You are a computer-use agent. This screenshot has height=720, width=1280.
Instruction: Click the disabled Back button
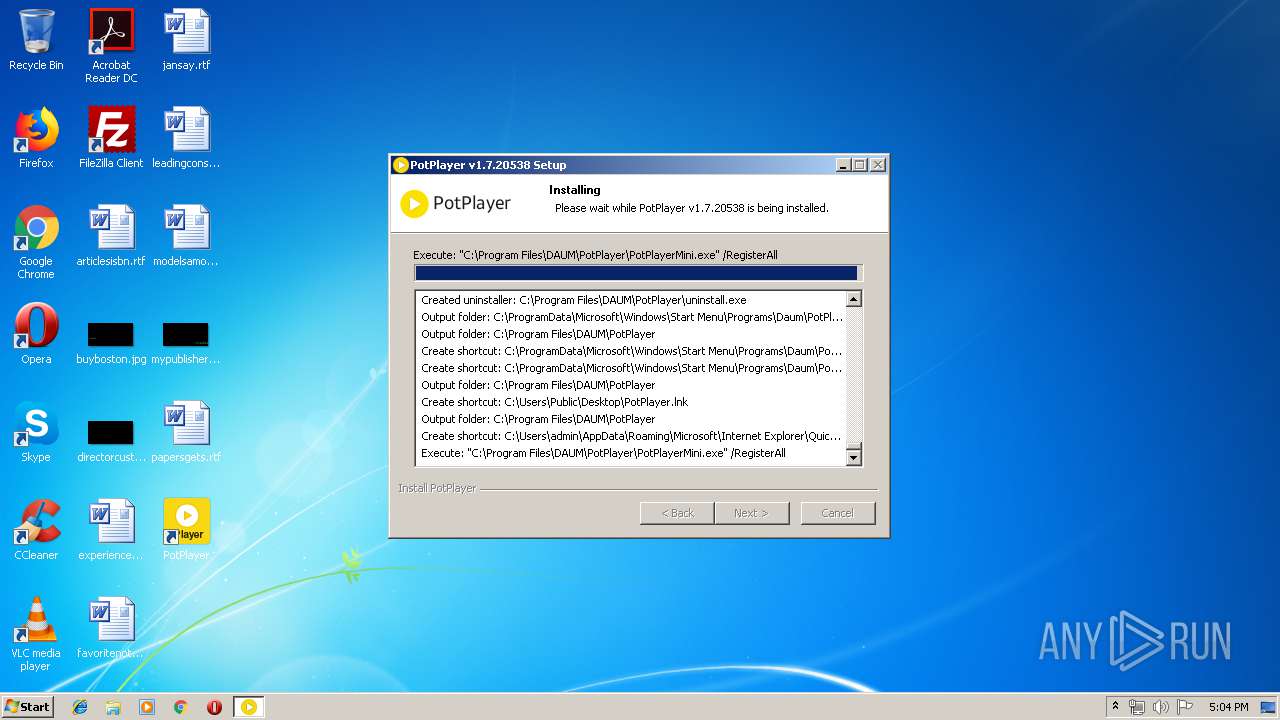coord(677,513)
